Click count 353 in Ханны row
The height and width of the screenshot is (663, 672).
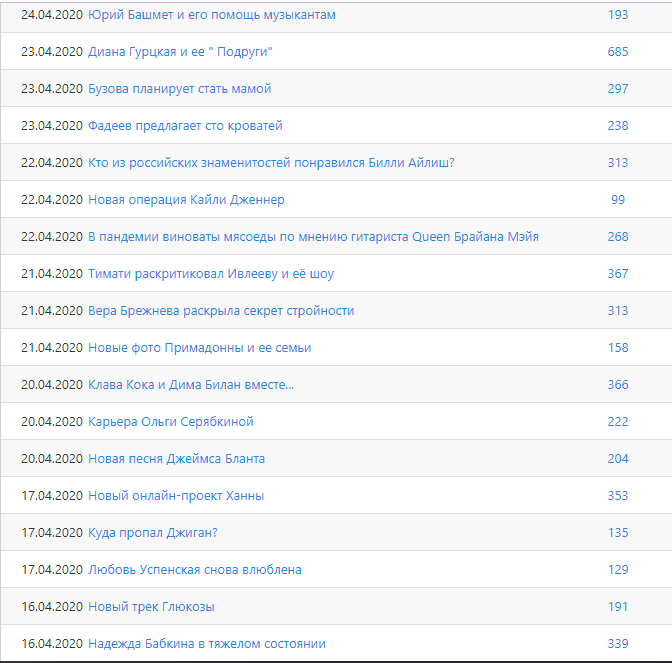(x=618, y=496)
